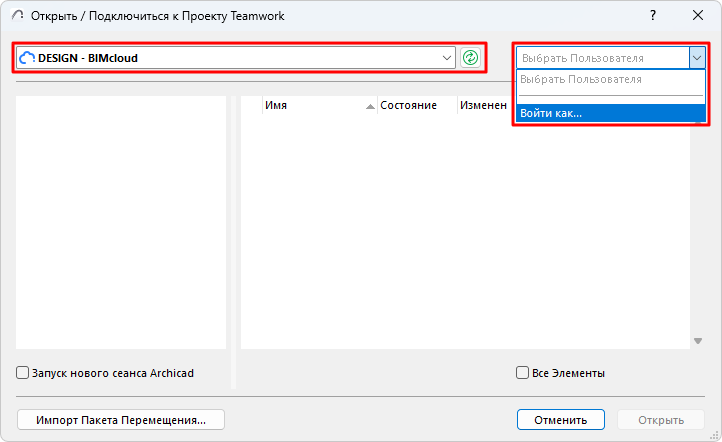Click the Изменен column header

point(483,105)
